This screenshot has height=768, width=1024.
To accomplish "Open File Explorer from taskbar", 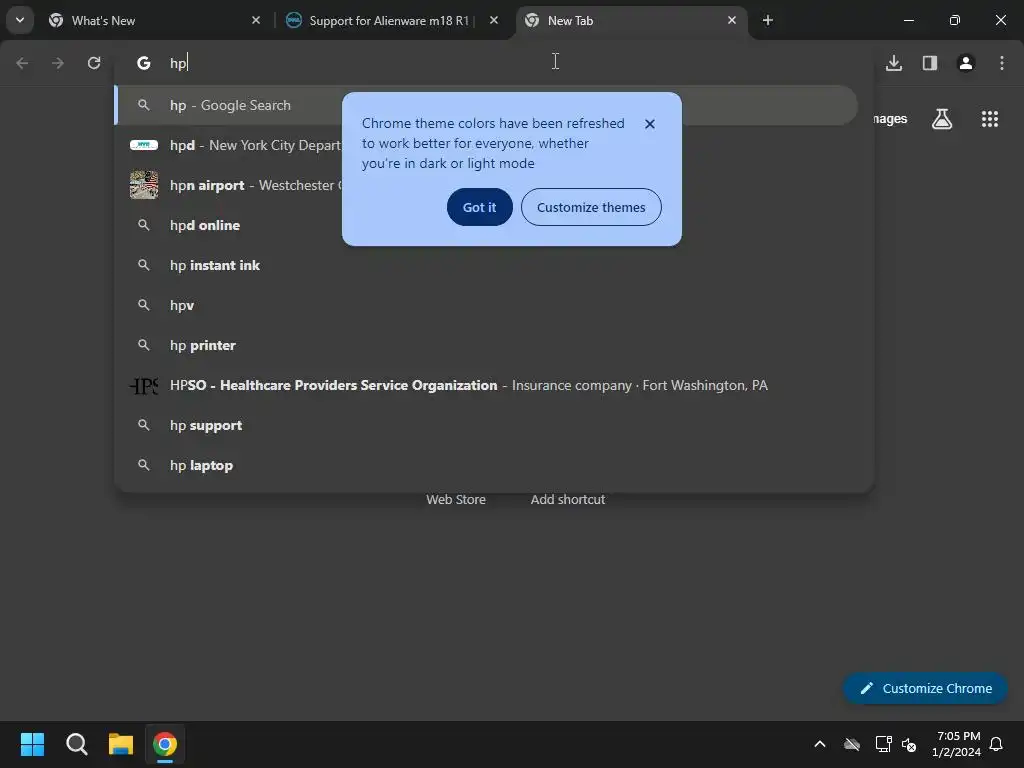I will pyautogui.click(x=121, y=744).
